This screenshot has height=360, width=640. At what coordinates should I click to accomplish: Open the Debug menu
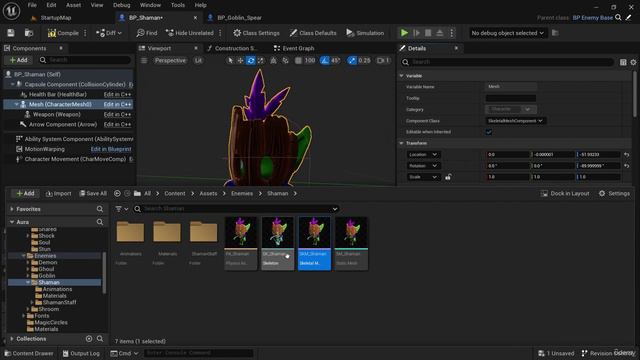coord(121,5)
